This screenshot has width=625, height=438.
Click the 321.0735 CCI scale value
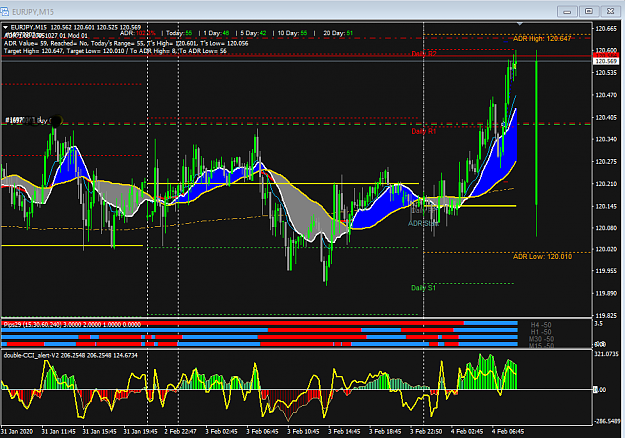606,354
